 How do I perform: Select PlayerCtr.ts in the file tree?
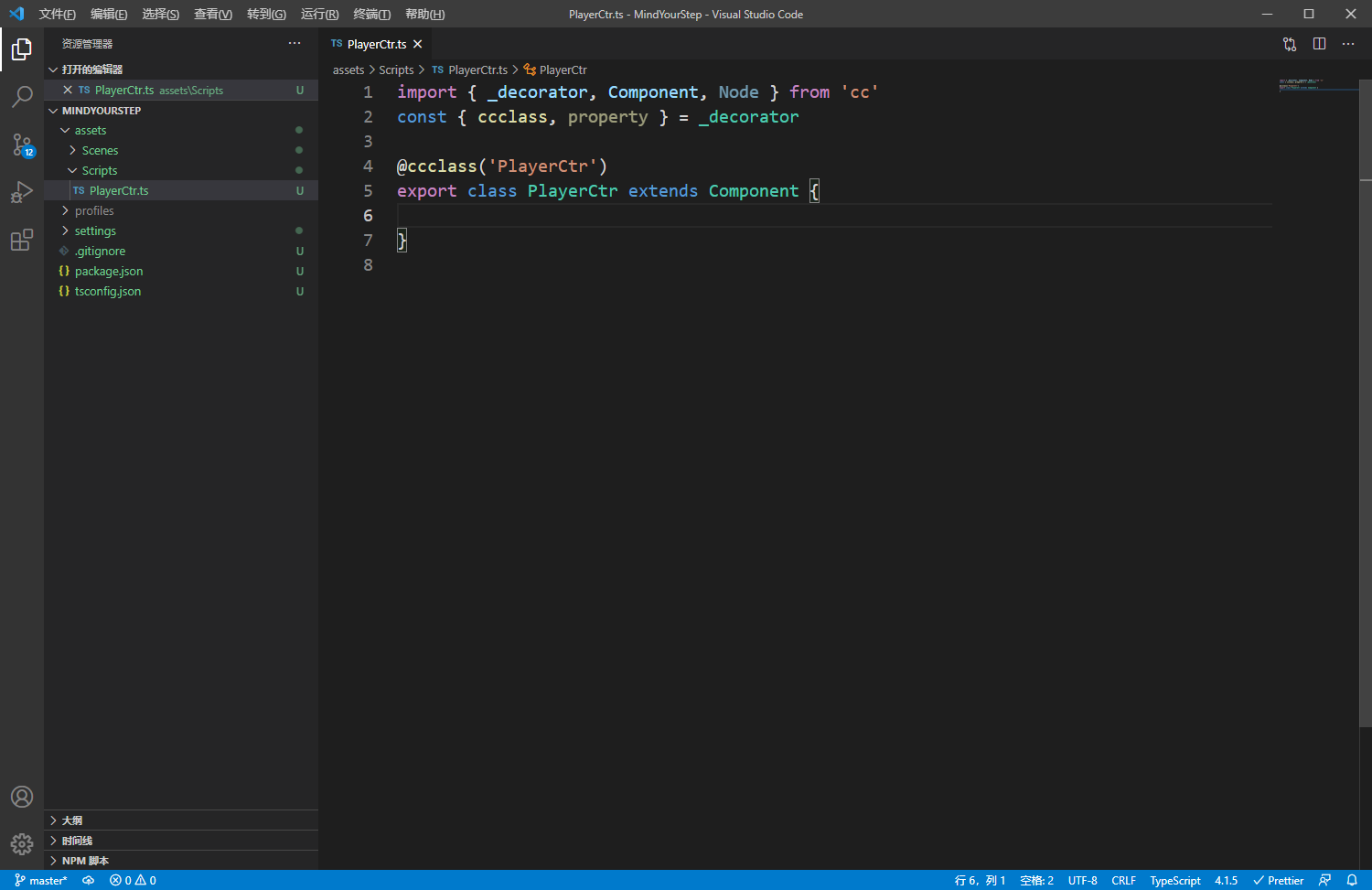pyautogui.click(x=181, y=190)
